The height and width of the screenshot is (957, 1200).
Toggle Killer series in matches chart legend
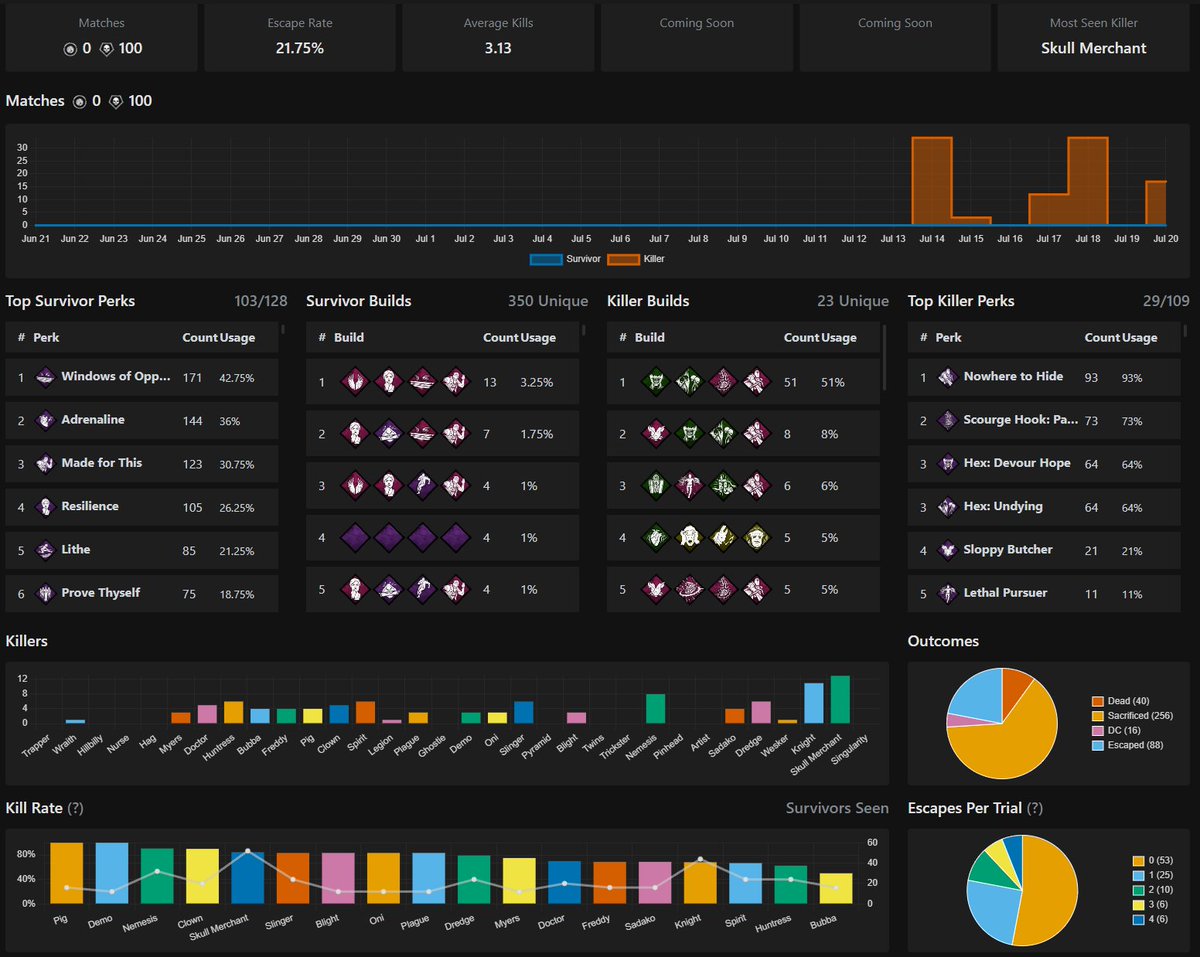[636, 259]
